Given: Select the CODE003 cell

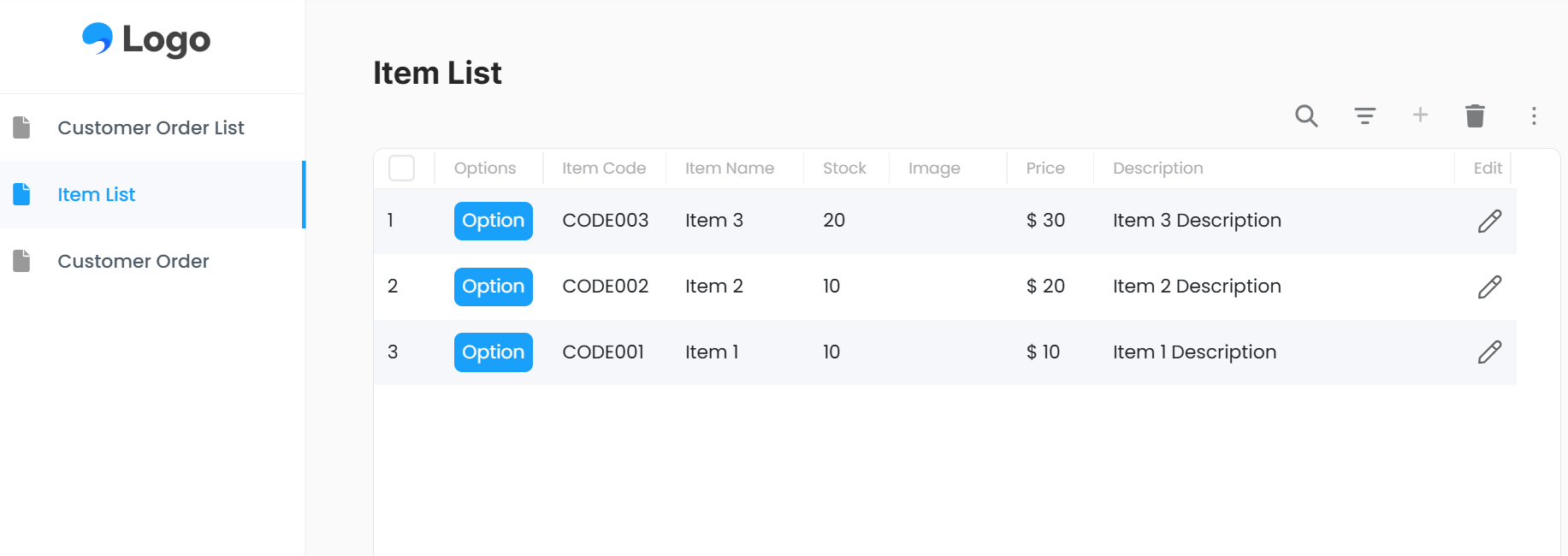Looking at the screenshot, I should [x=606, y=221].
